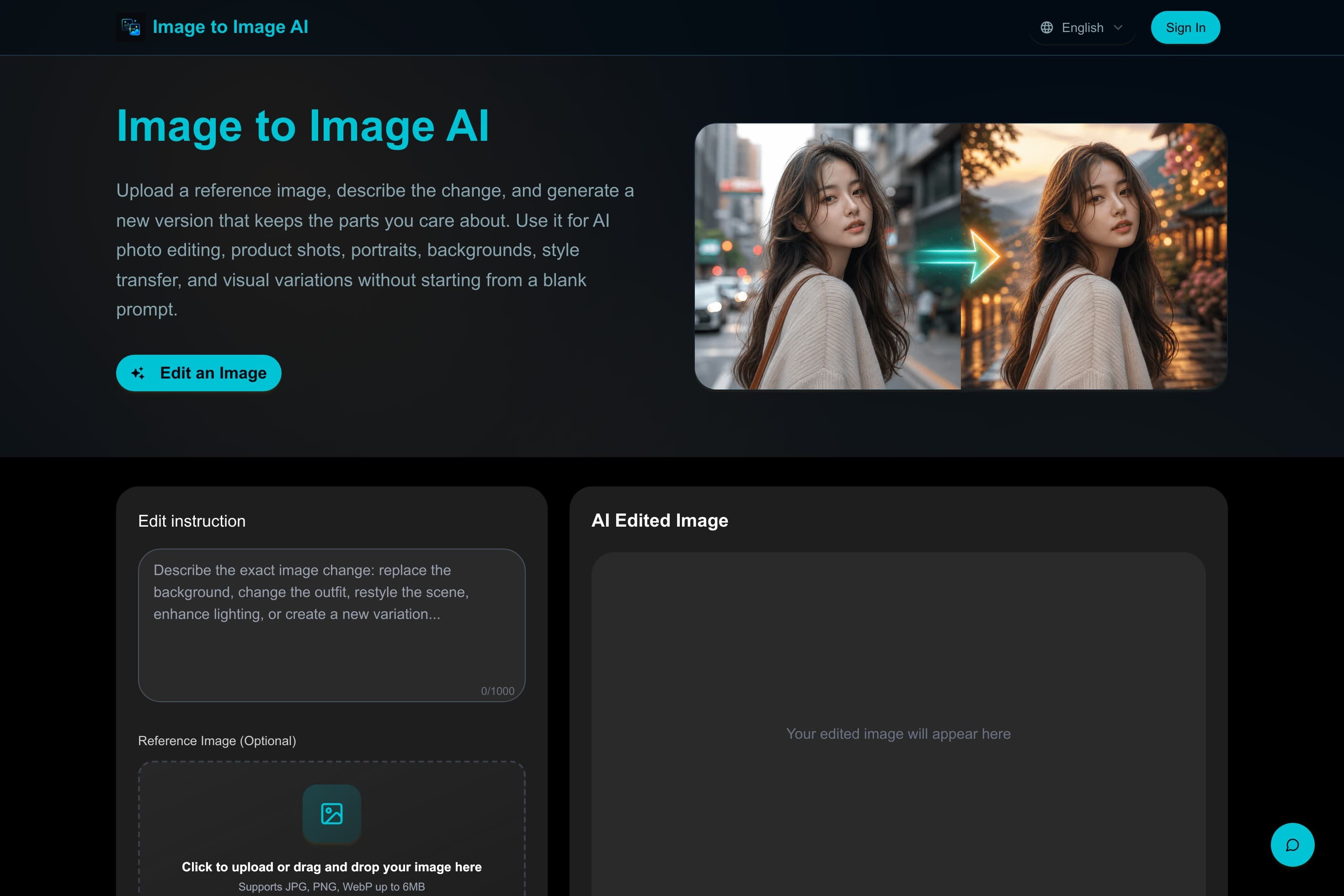The height and width of the screenshot is (896, 1344).
Task: Click the 'Your edited image will appear here' placeholder
Action: 898,734
